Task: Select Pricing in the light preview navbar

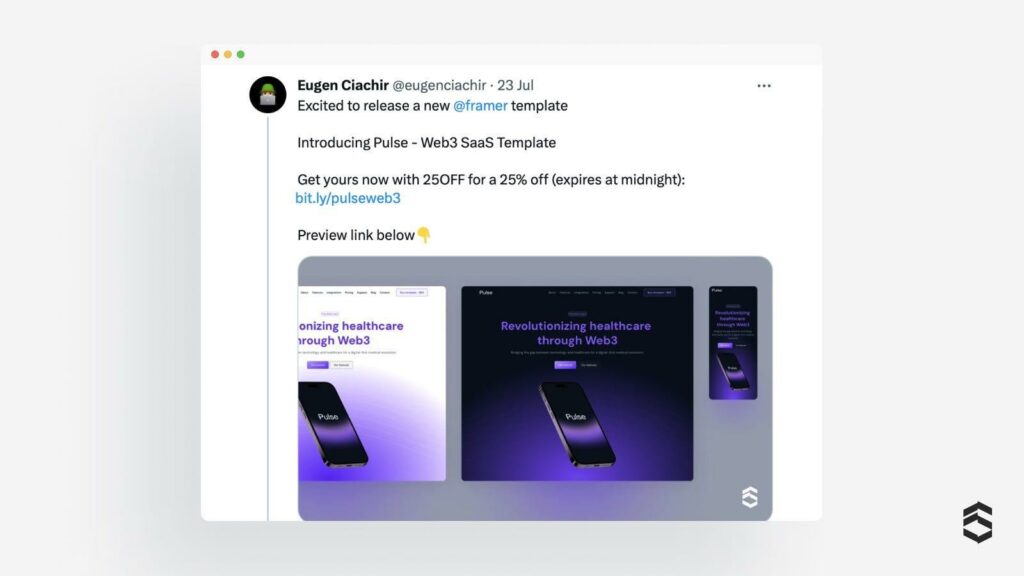Action: pos(349,293)
